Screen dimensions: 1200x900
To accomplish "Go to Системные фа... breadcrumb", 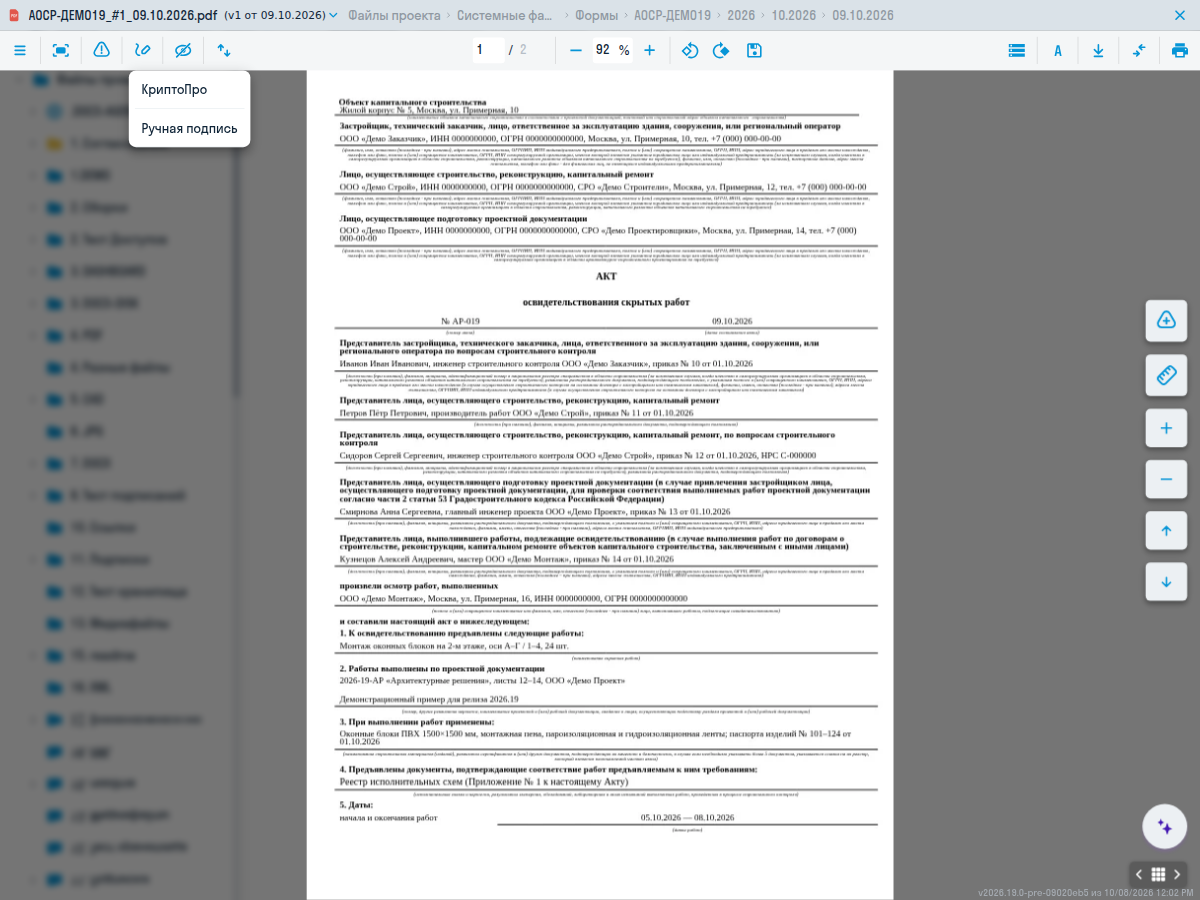I will pos(503,16).
